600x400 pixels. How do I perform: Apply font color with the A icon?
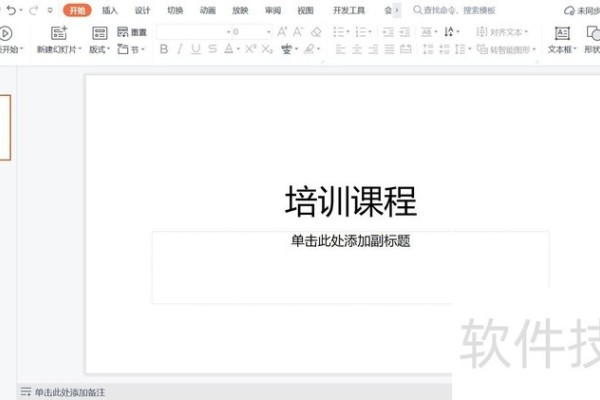229,49
